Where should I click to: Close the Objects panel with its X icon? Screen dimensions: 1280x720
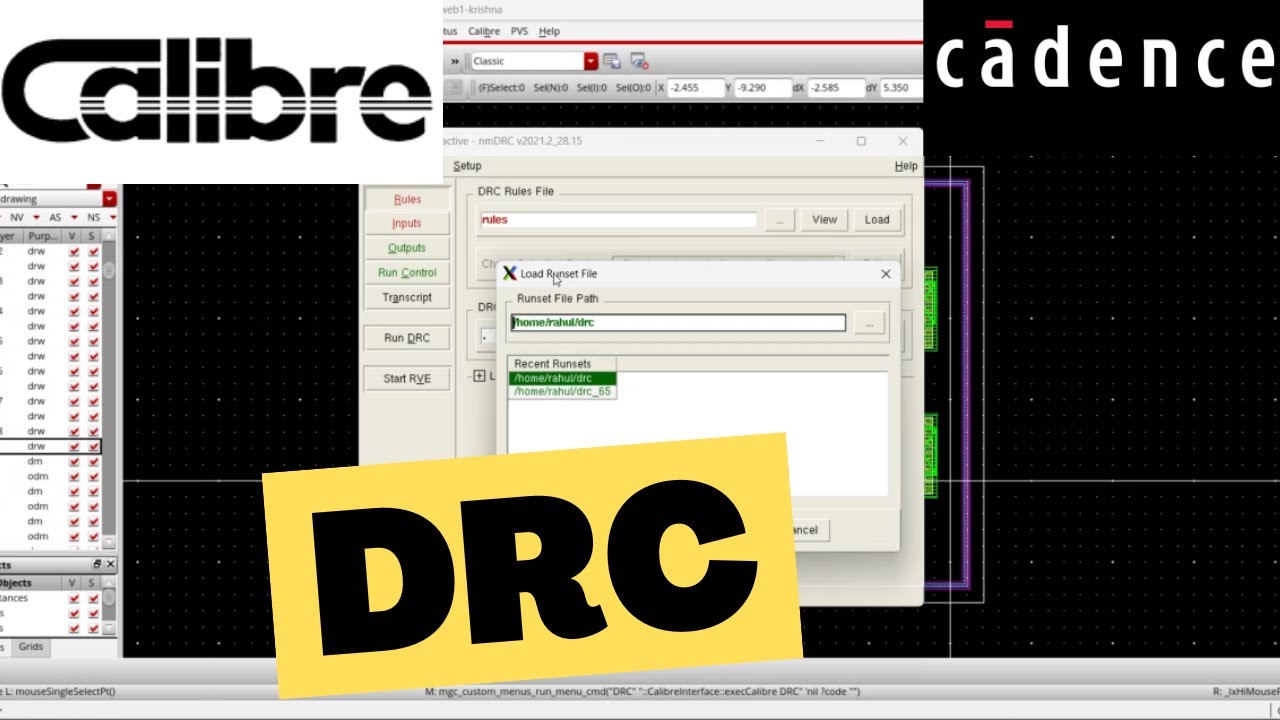coord(110,565)
